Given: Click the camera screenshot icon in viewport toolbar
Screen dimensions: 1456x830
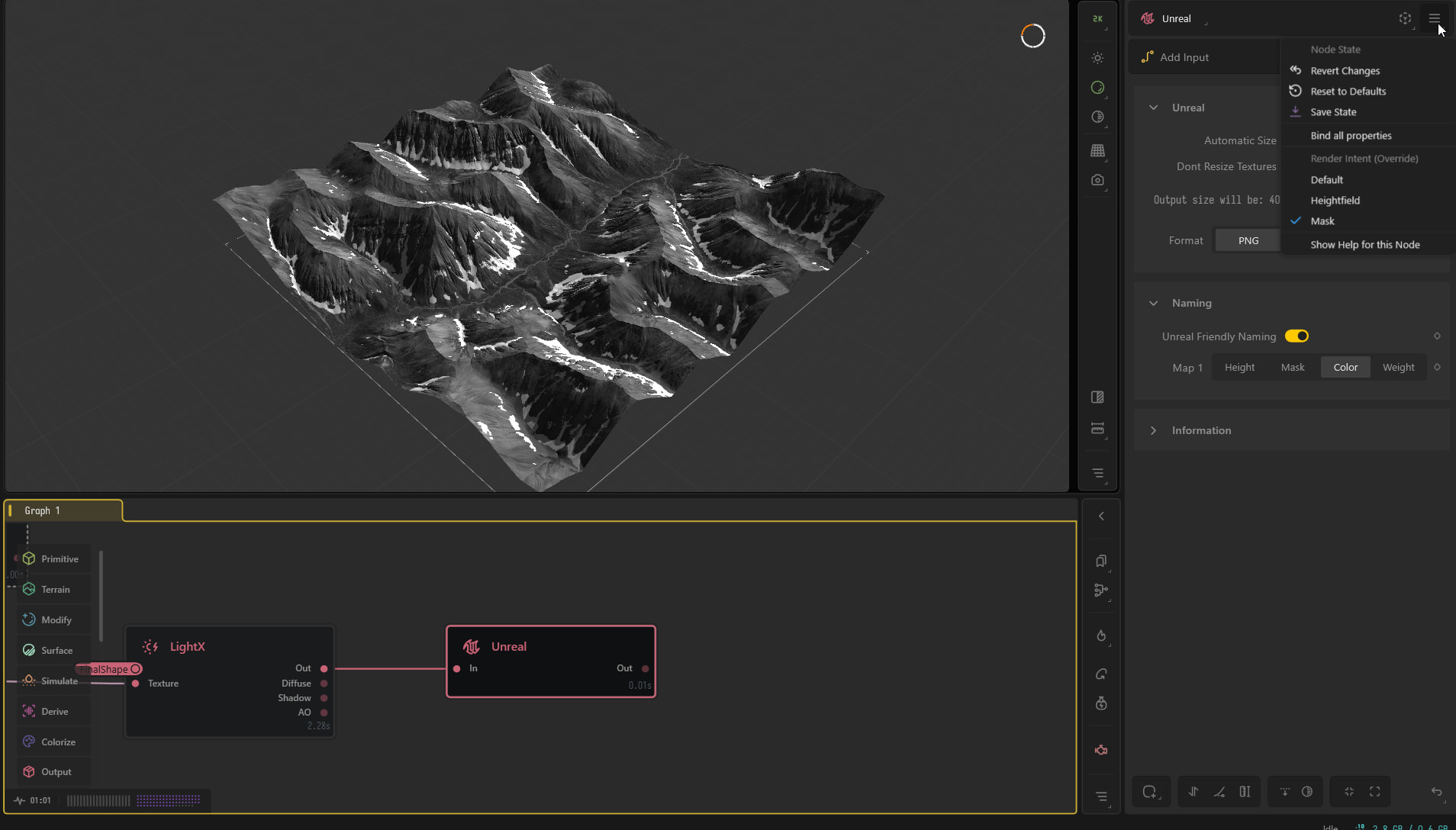Looking at the screenshot, I should pyautogui.click(x=1097, y=181).
